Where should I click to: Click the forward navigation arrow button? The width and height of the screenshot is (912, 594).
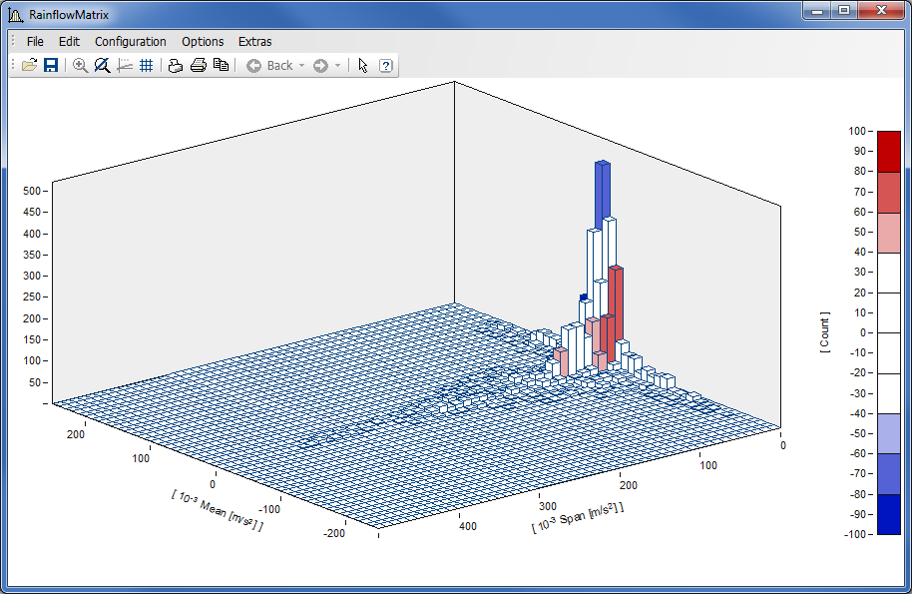(320, 65)
